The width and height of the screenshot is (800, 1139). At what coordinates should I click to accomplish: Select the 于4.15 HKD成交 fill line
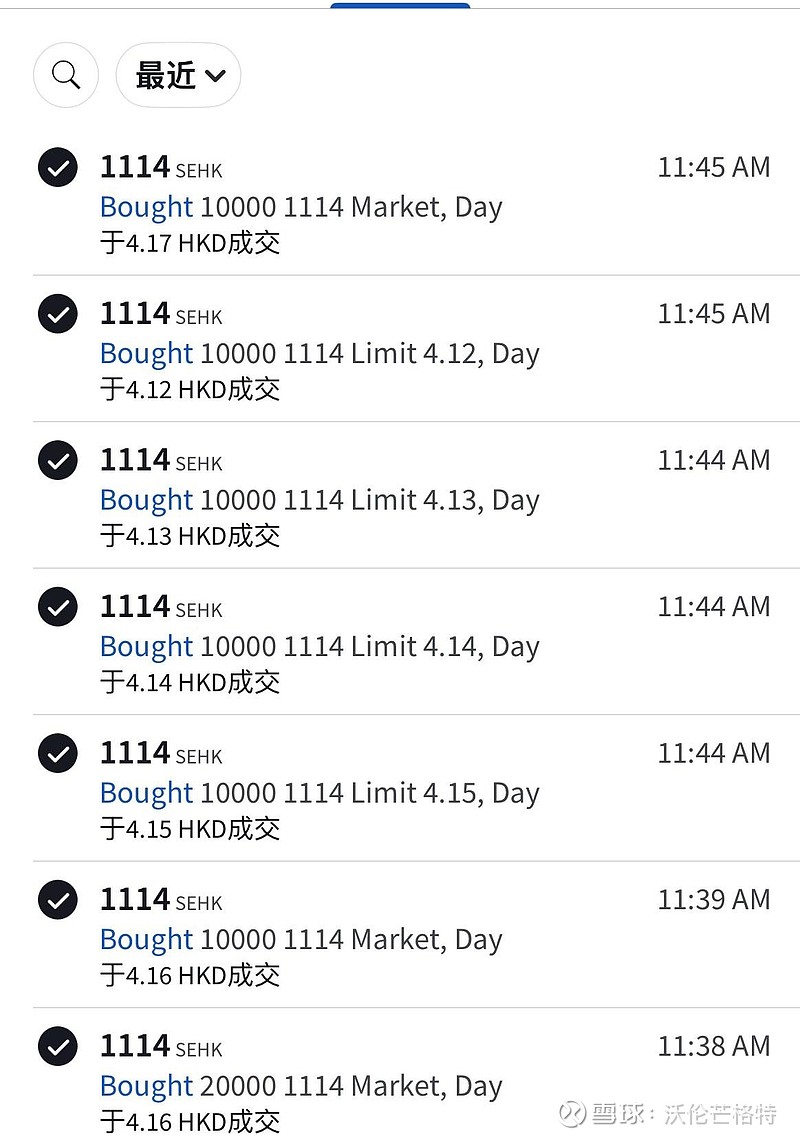click(x=190, y=829)
